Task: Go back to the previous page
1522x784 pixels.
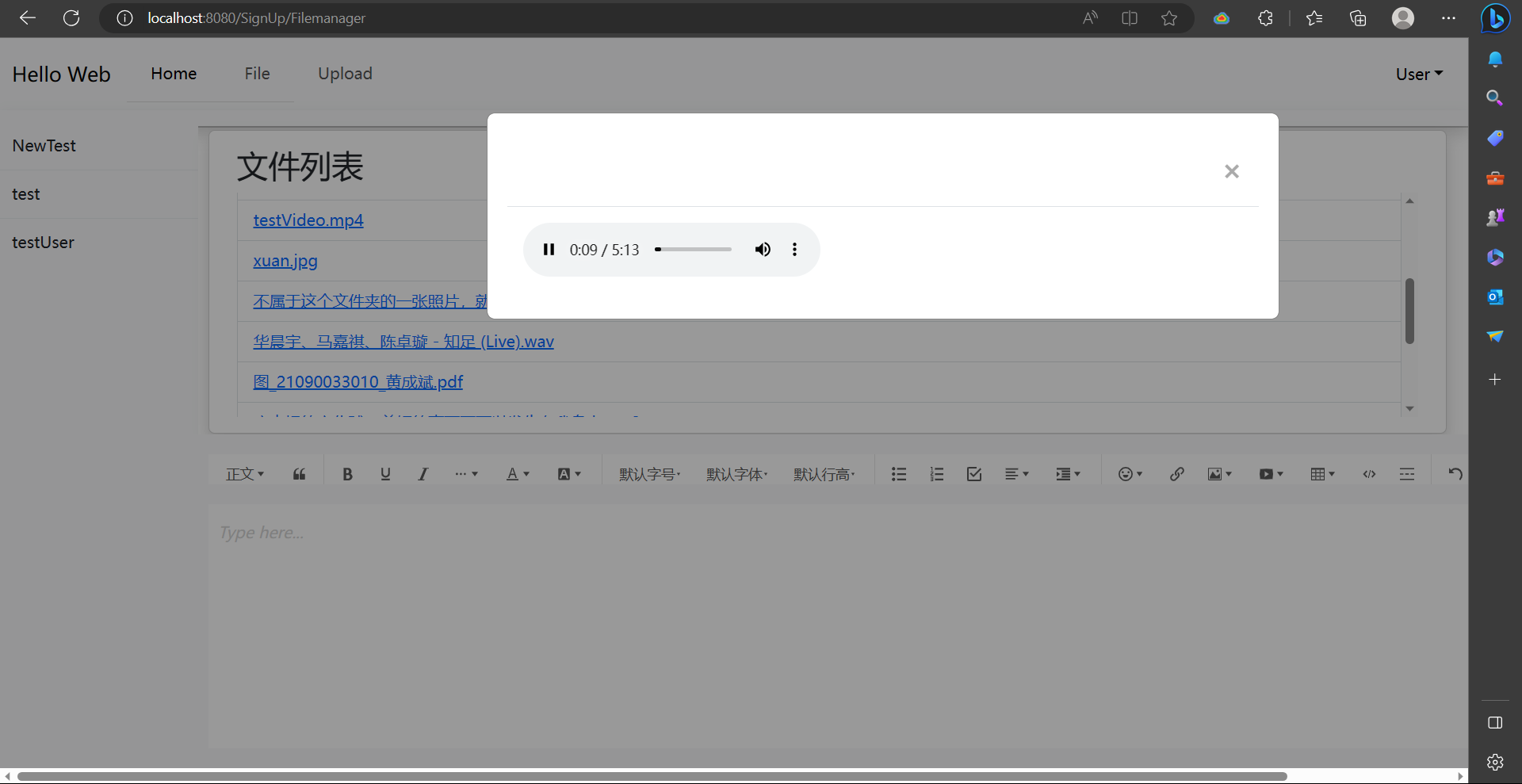Action: pos(28,18)
